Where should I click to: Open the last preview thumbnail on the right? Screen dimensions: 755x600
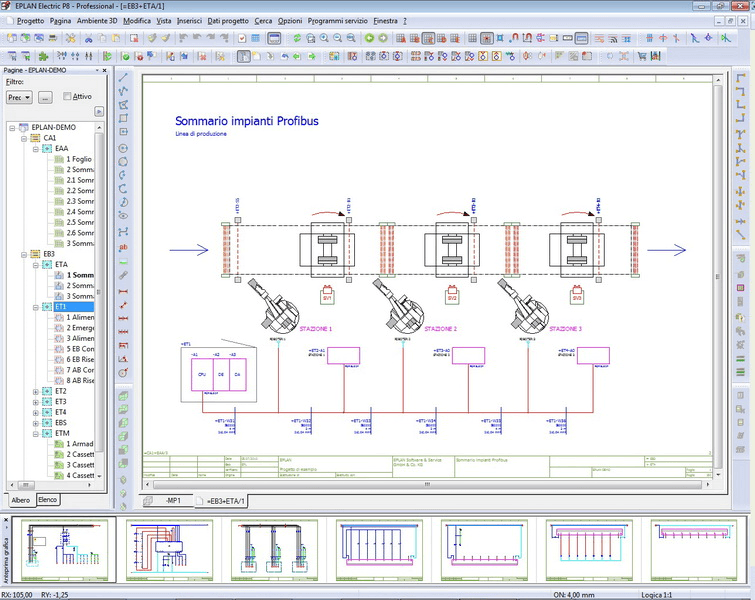tap(694, 550)
